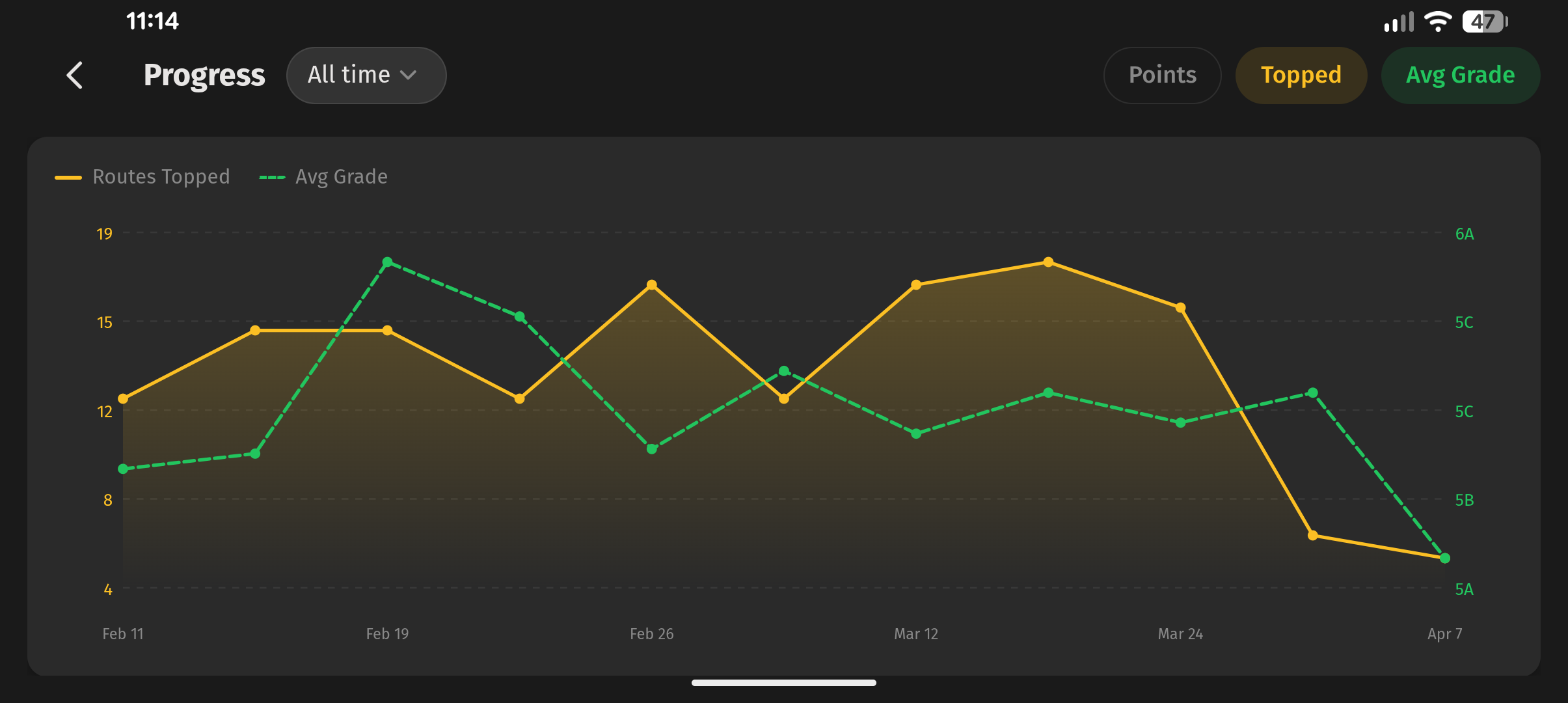Tap the Mar 24 date axis label
Viewport: 1568px width, 703px height.
[x=1180, y=633]
